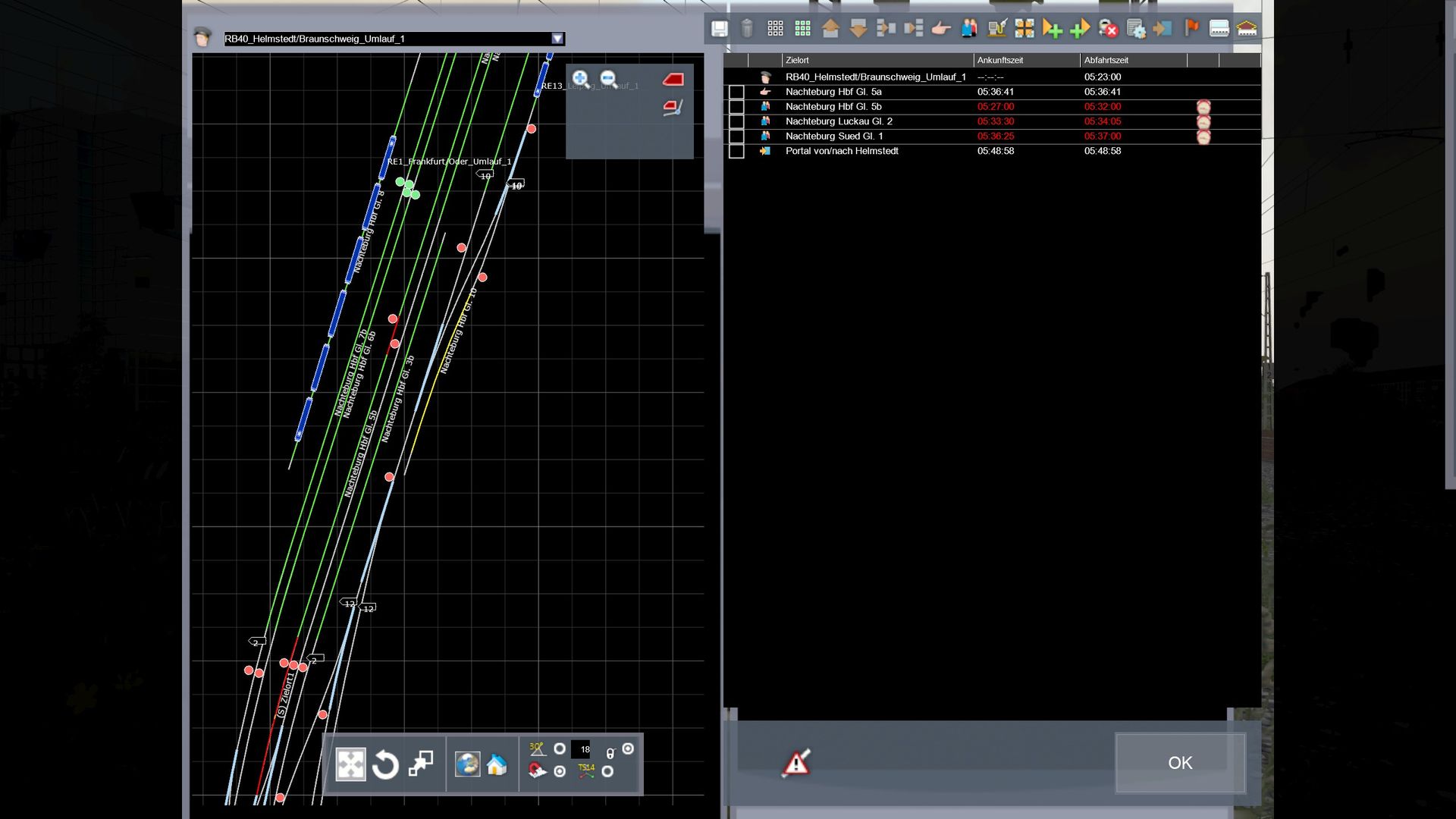Screen dimensions: 1456x819
Task: Check the Nachteburg Luckau Gl. 2 checkbox
Action: (x=736, y=122)
